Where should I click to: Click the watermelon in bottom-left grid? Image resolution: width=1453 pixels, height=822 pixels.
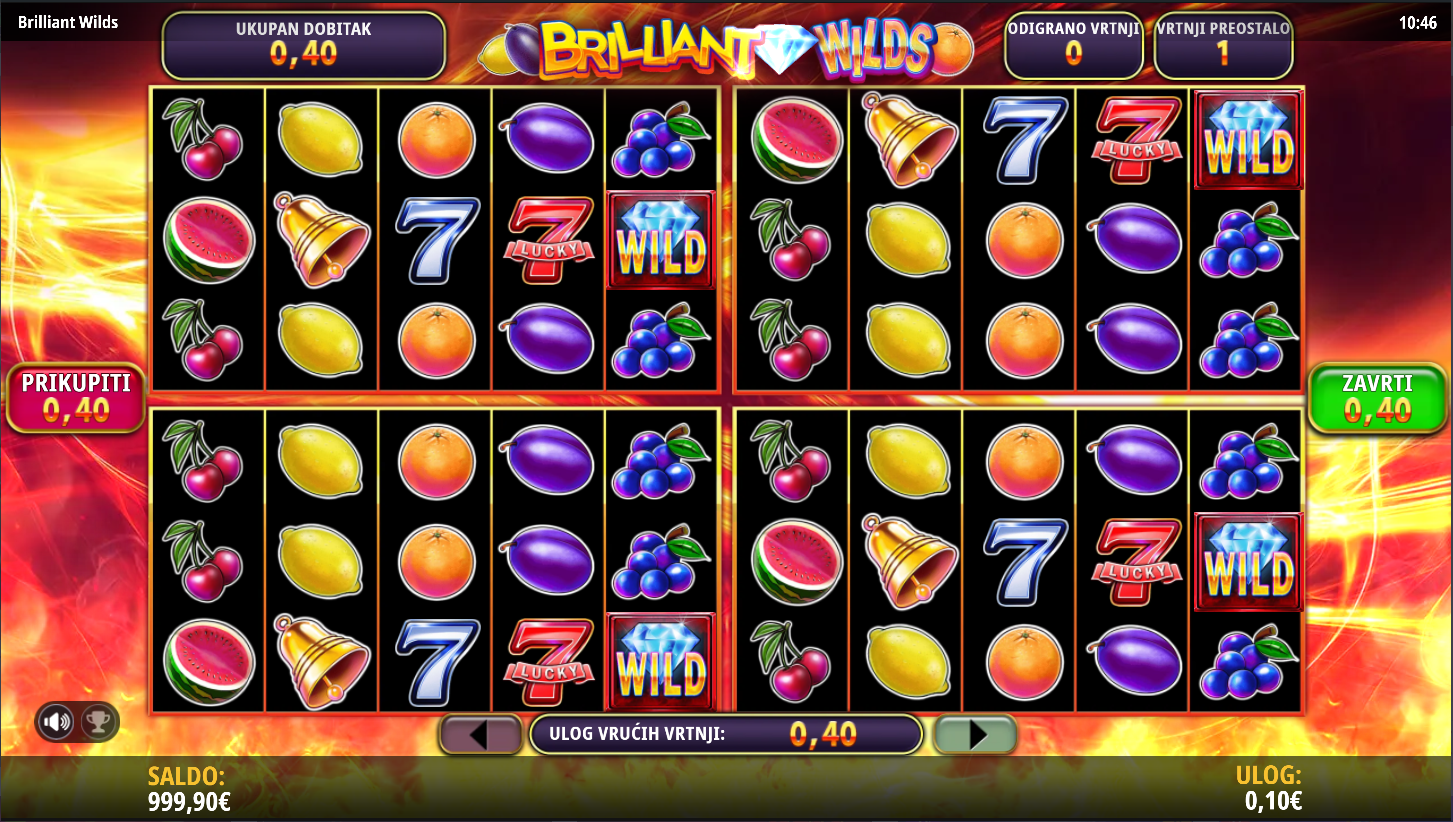208,662
